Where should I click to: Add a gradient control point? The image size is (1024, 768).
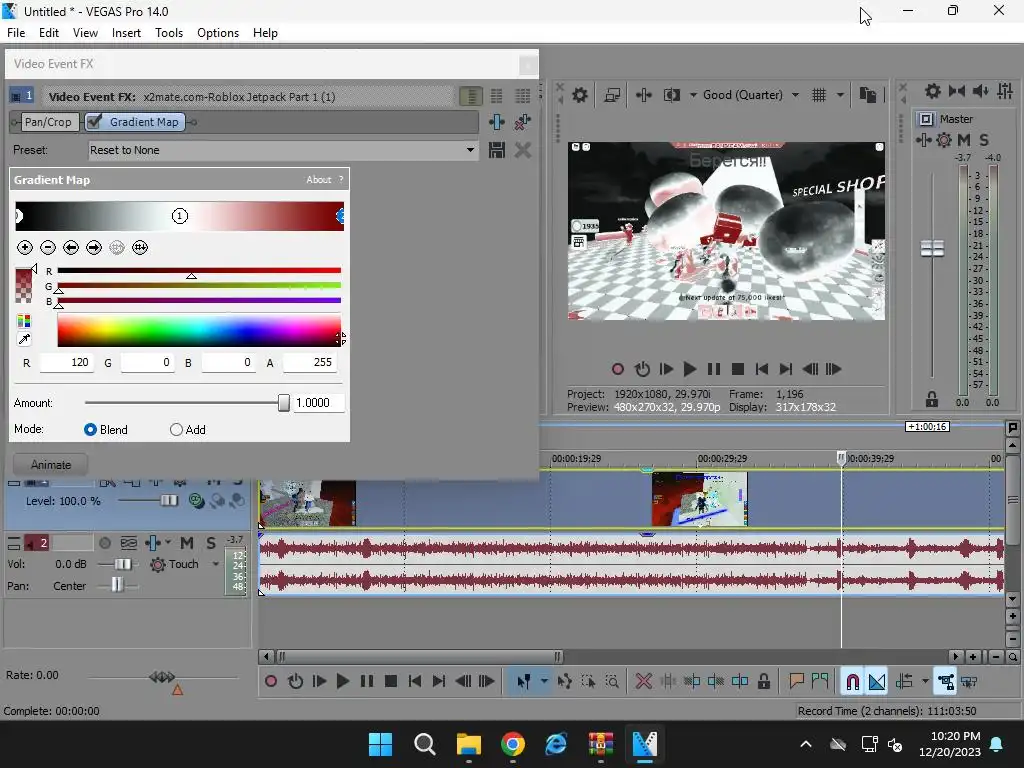coord(25,248)
